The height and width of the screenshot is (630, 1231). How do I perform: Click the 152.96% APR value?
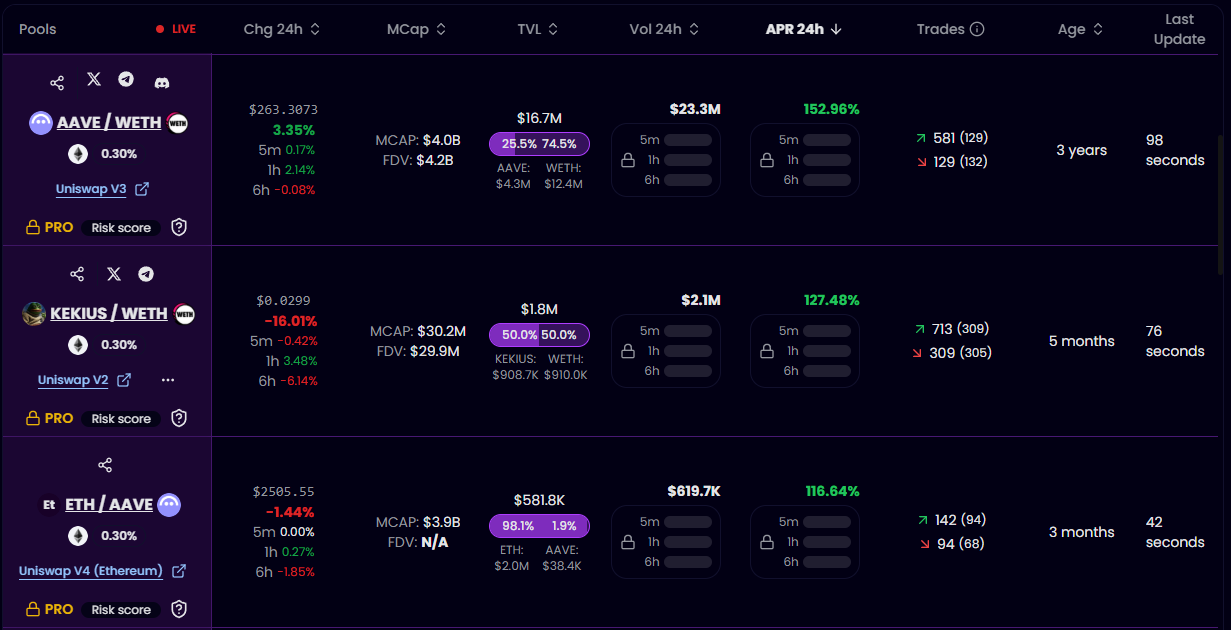[831, 109]
